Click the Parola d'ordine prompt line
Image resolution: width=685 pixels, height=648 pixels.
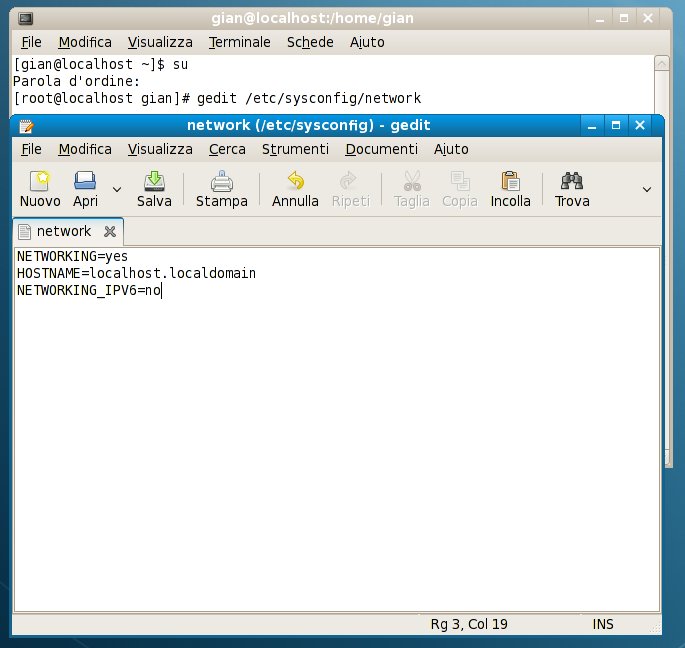(x=76, y=81)
